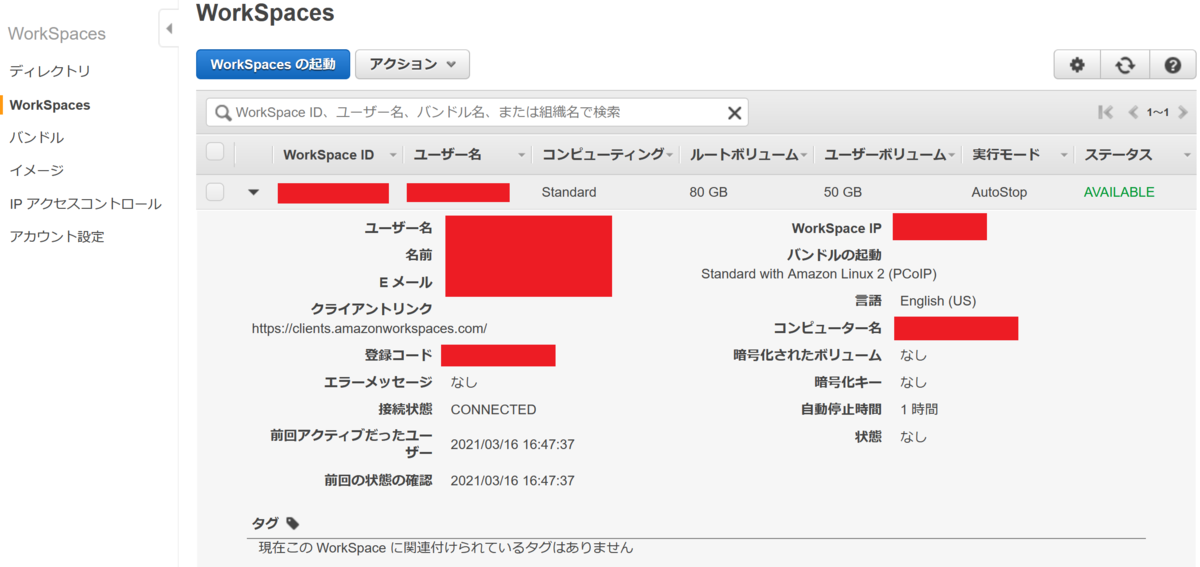Click the 1~1 pagination count text
The height and width of the screenshot is (567, 1200).
pyautogui.click(x=1157, y=113)
